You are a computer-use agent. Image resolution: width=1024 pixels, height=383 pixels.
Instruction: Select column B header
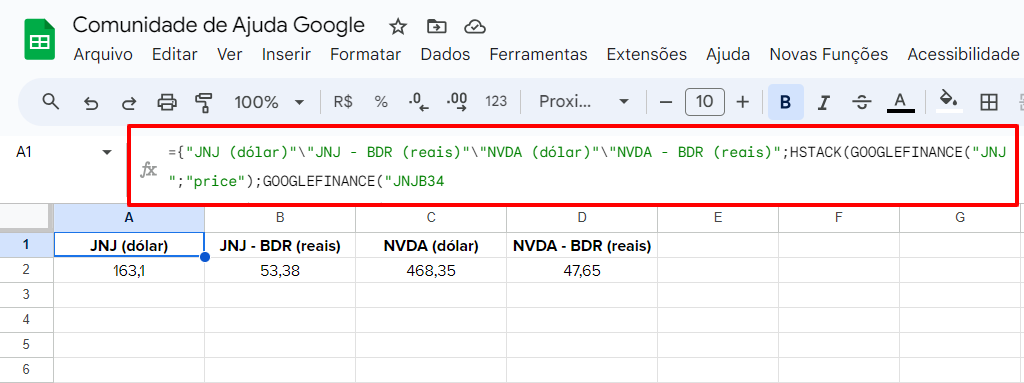(x=280, y=218)
